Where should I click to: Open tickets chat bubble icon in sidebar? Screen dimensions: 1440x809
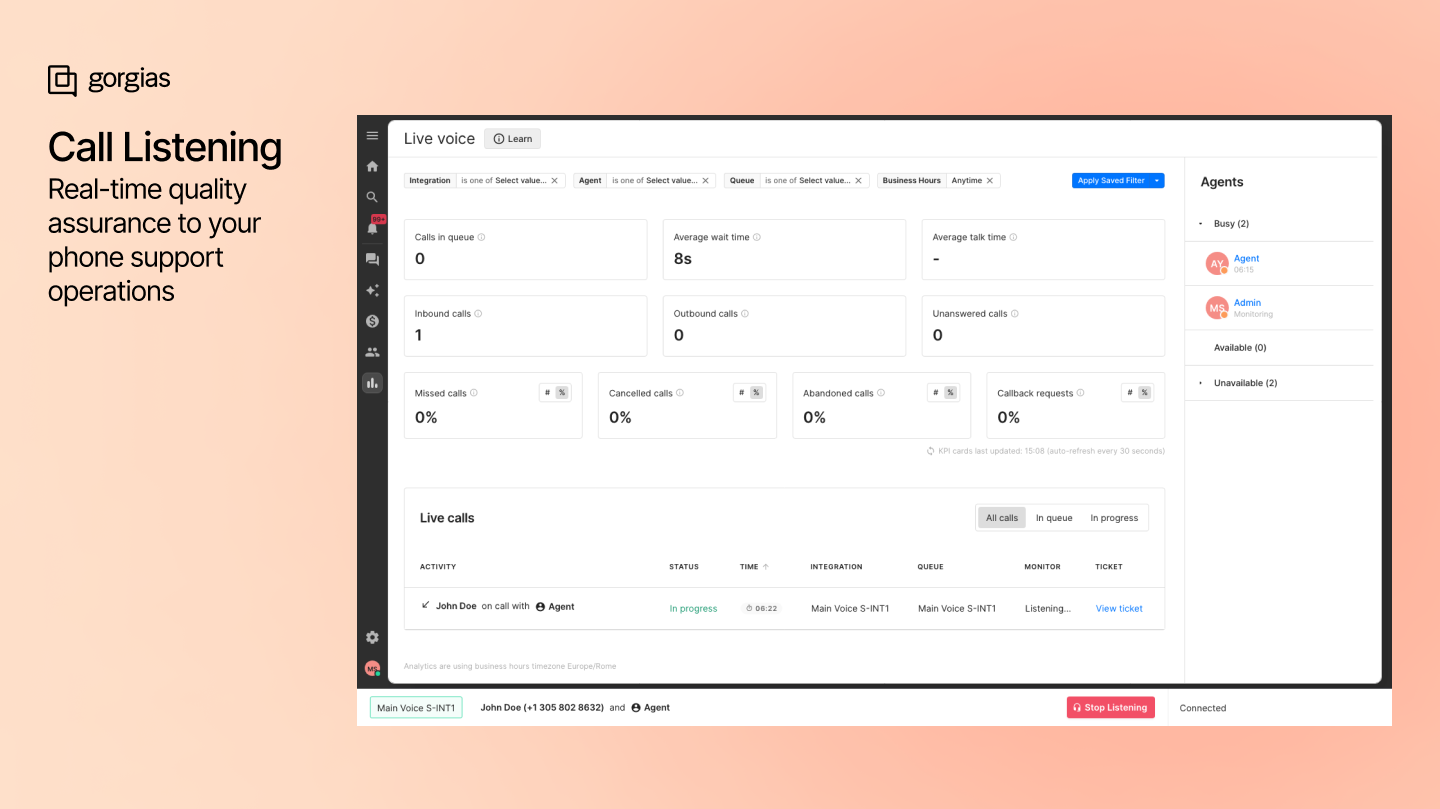pyautogui.click(x=372, y=259)
